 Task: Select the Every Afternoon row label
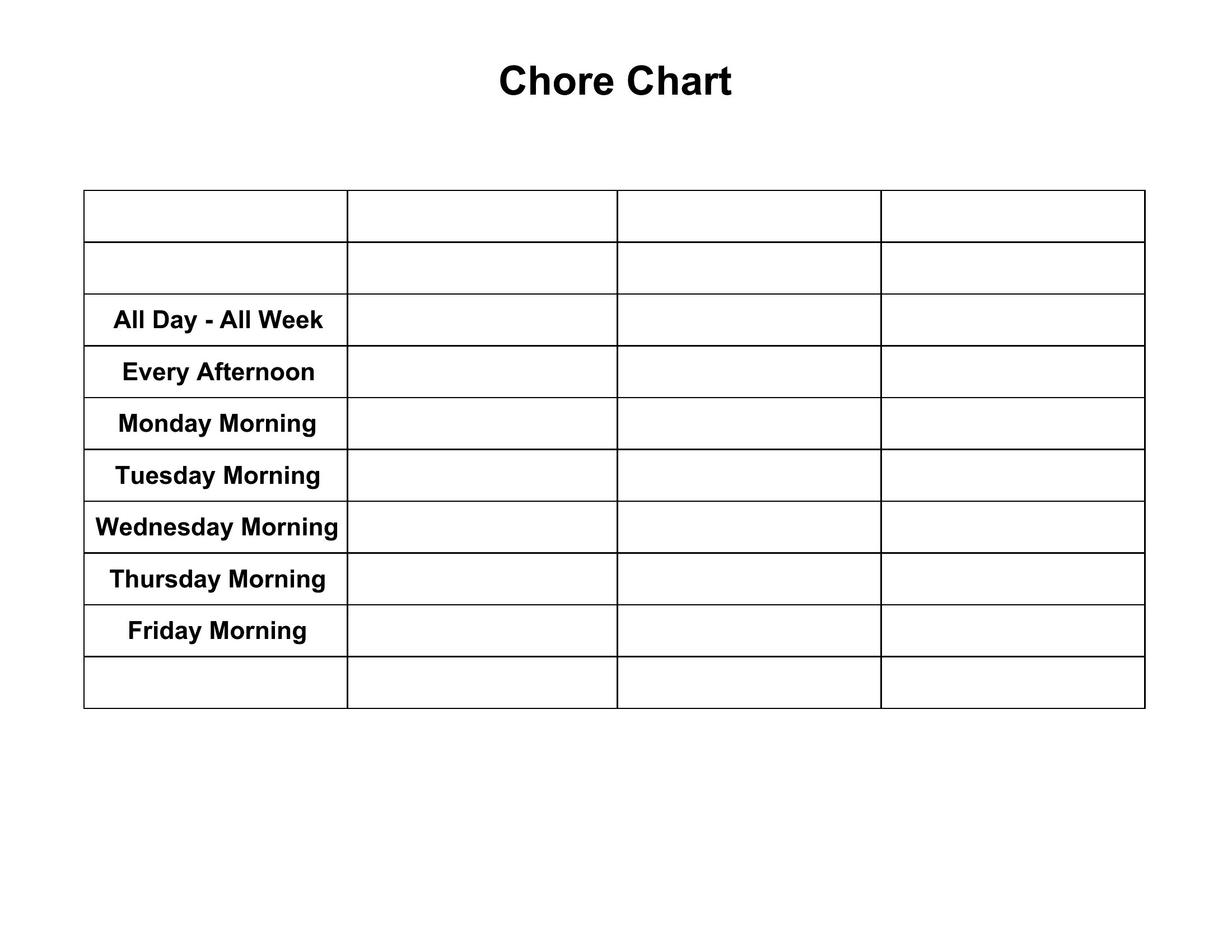[x=216, y=372]
